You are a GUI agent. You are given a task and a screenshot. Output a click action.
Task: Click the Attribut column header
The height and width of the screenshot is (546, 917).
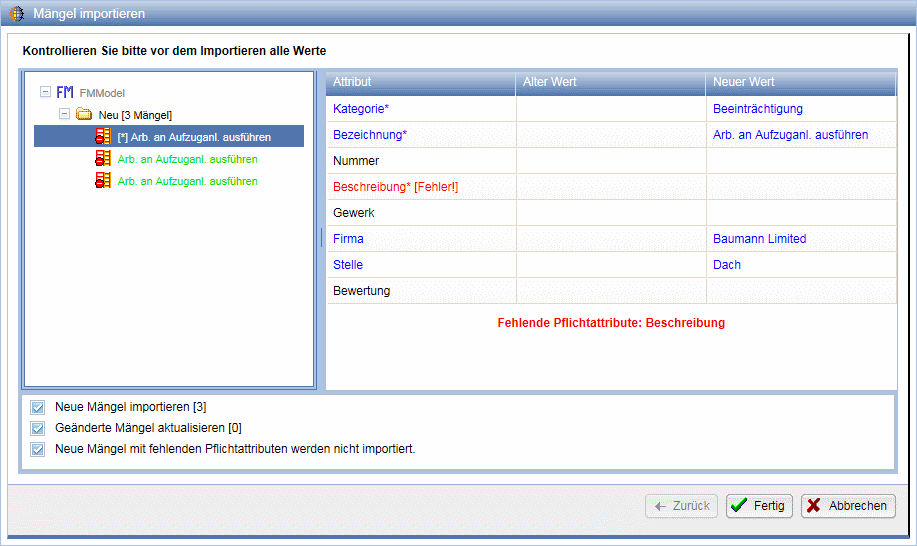420,82
